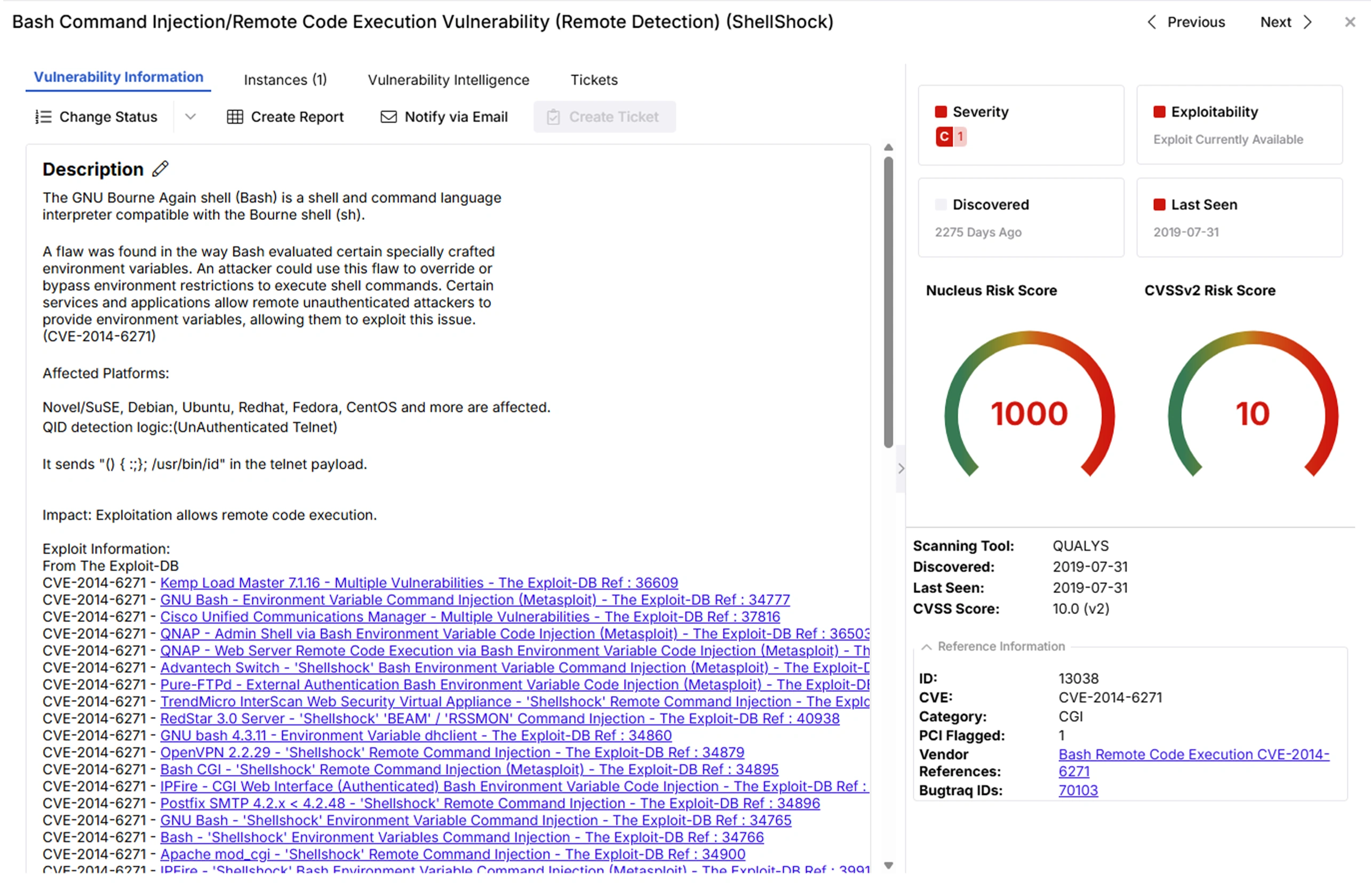1371x896 pixels.
Task: Collapse the right side panel with the chevron
Action: [x=901, y=469]
